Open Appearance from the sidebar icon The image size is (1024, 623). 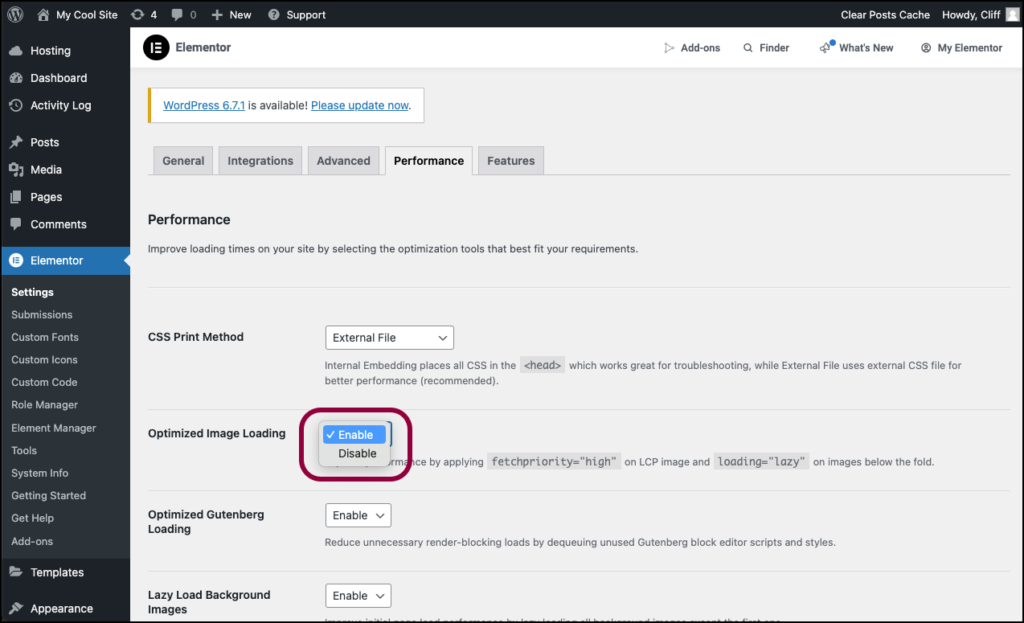(14, 608)
